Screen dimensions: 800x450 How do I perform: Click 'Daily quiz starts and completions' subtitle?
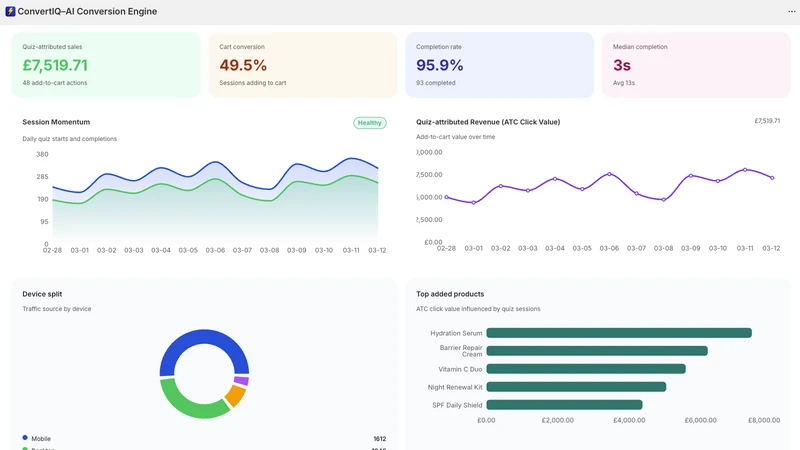click(69, 139)
